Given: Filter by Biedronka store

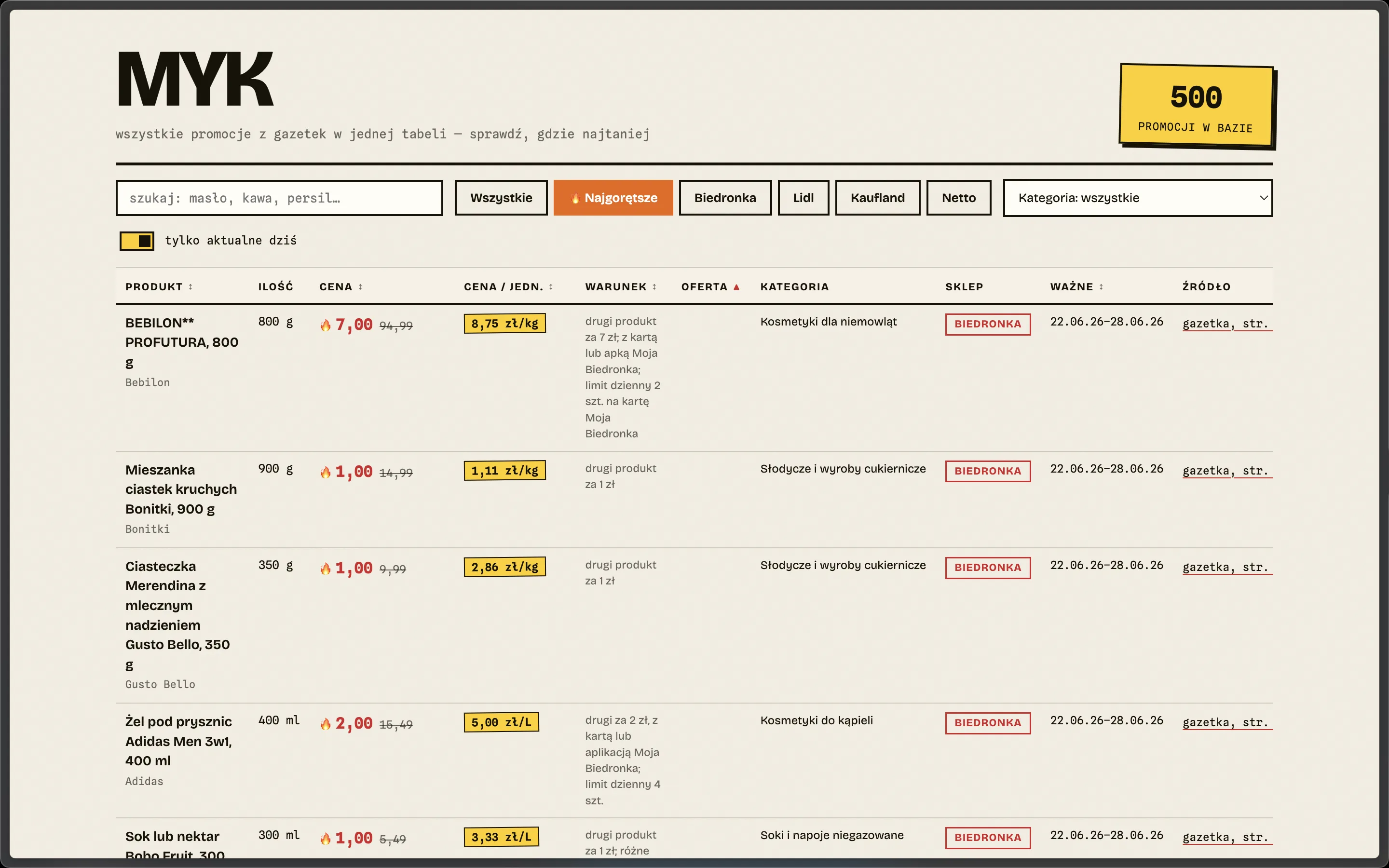Looking at the screenshot, I should click(x=725, y=198).
